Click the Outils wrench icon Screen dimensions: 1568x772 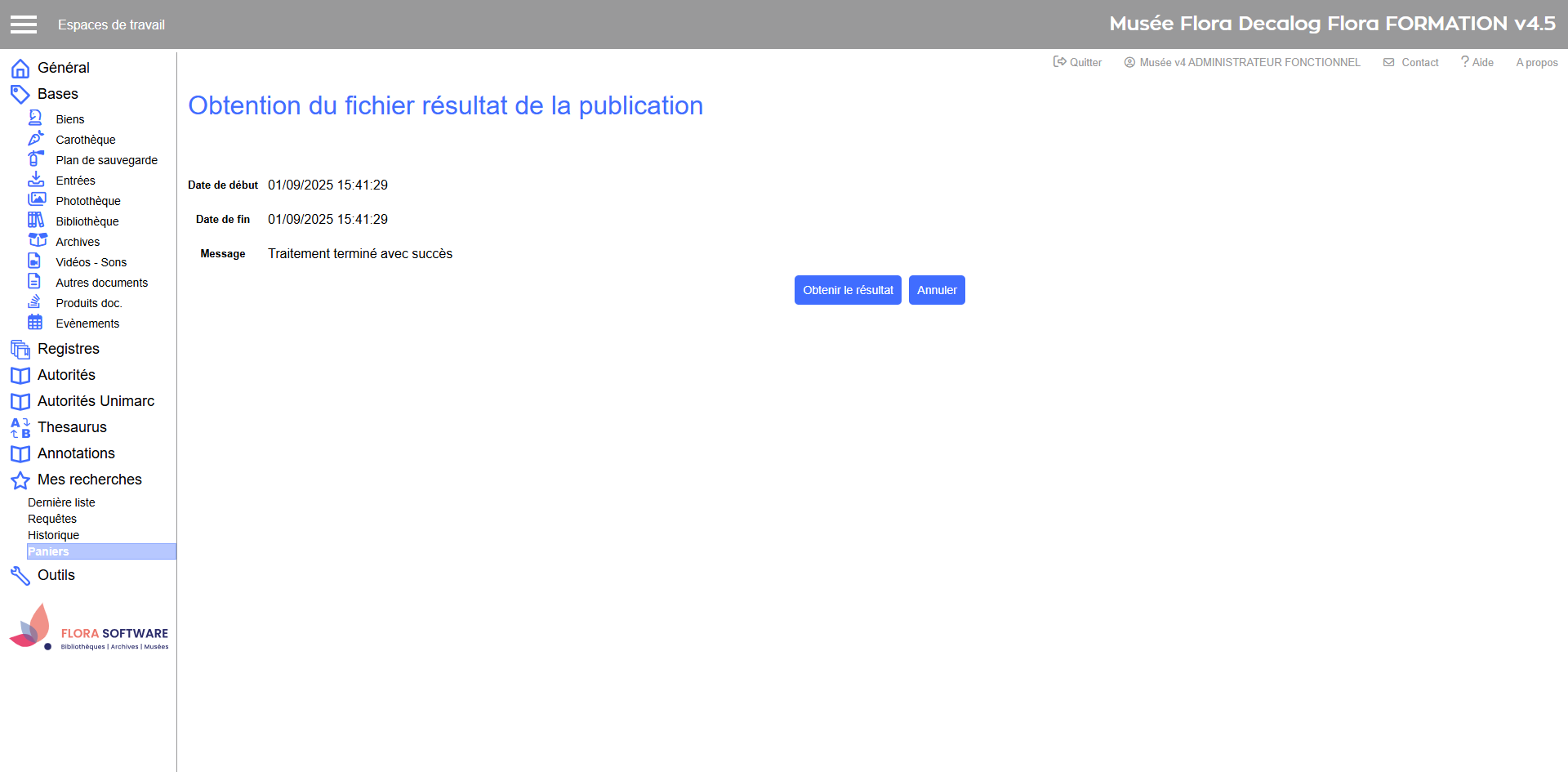pos(20,576)
